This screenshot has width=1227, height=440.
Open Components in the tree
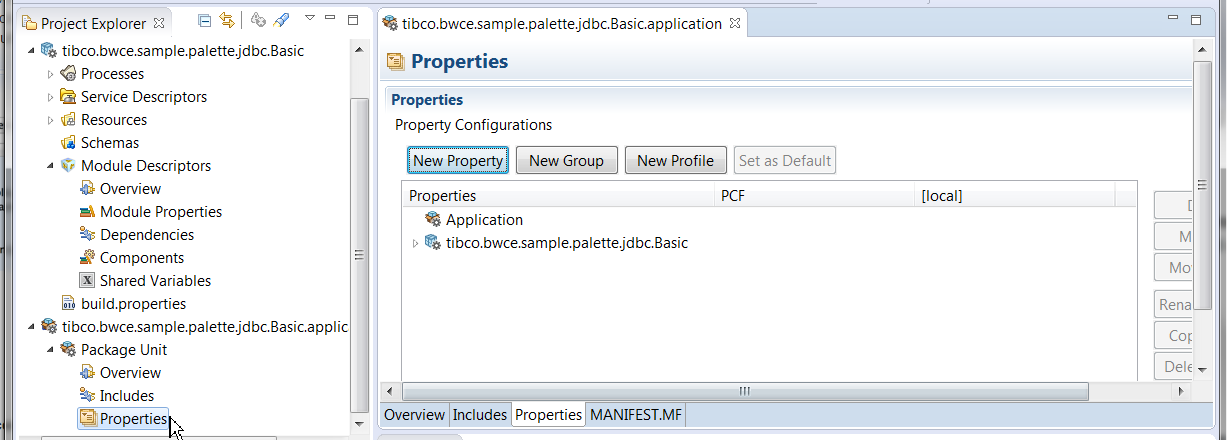(x=141, y=258)
